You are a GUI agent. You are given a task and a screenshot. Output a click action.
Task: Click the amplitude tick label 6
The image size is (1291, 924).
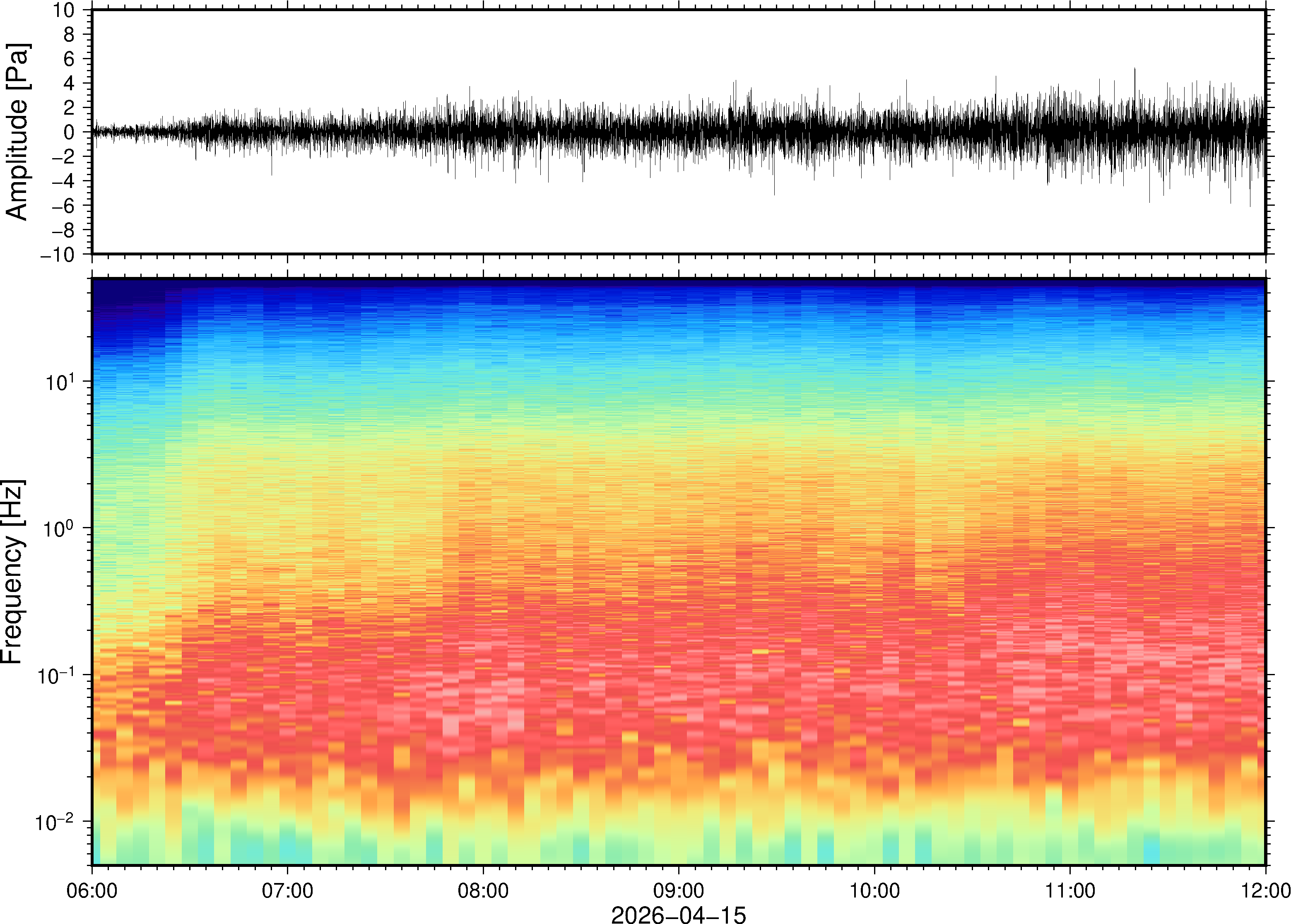point(70,59)
